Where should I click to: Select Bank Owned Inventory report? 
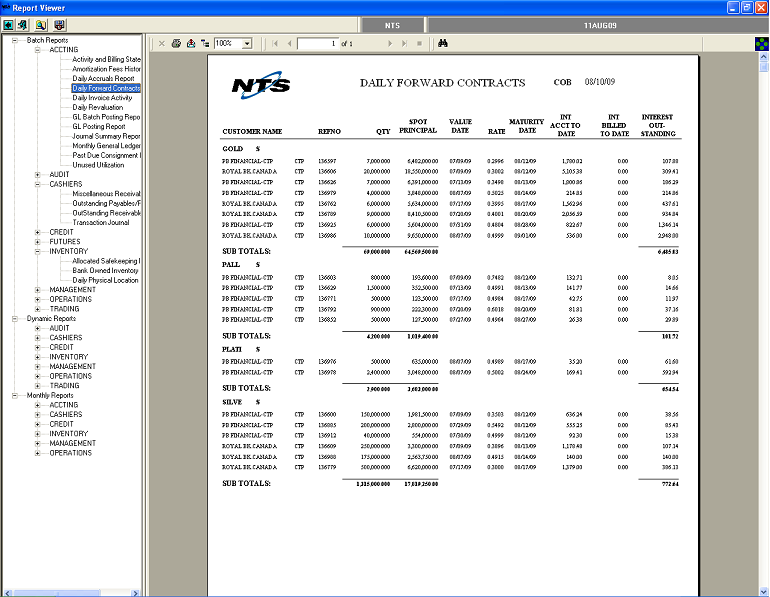[105, 271]
